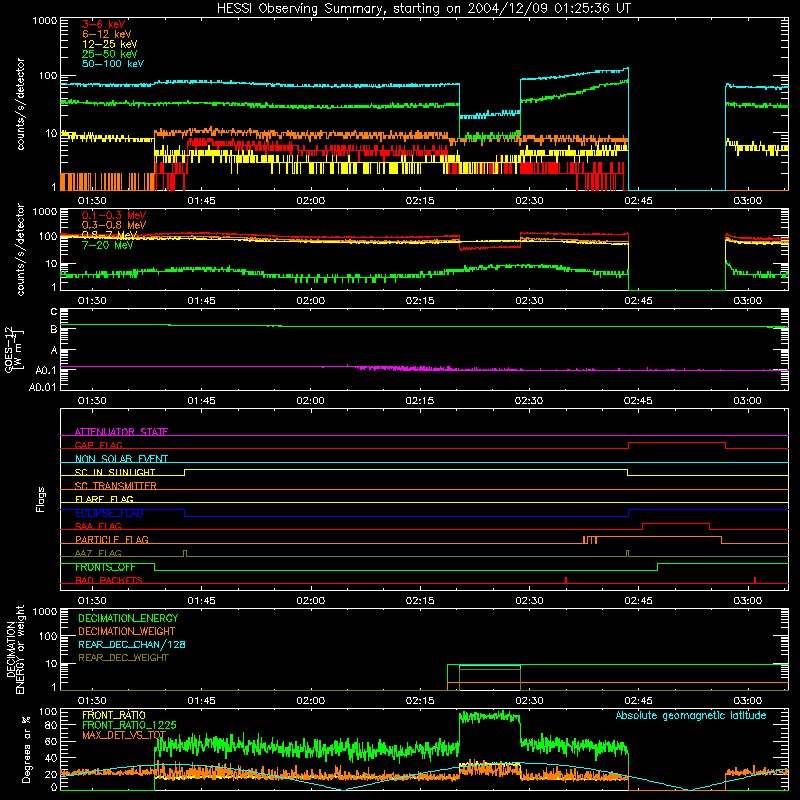Select the 0.3-0.8 MeV legend label
This screenshot has width=800, height=800.
(114, 225)
